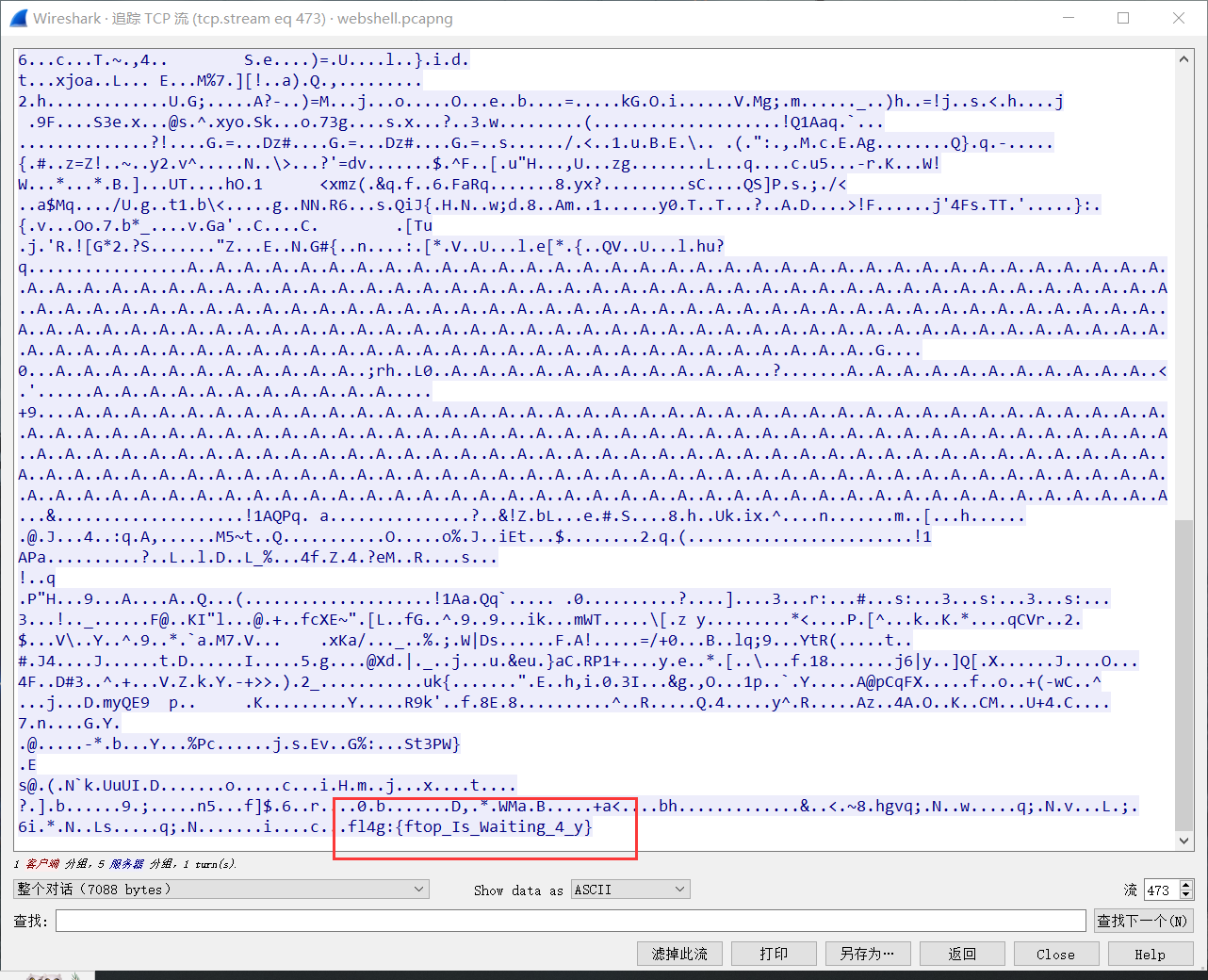
Task: Click the 打印 print button
Action: coord(774,954)
